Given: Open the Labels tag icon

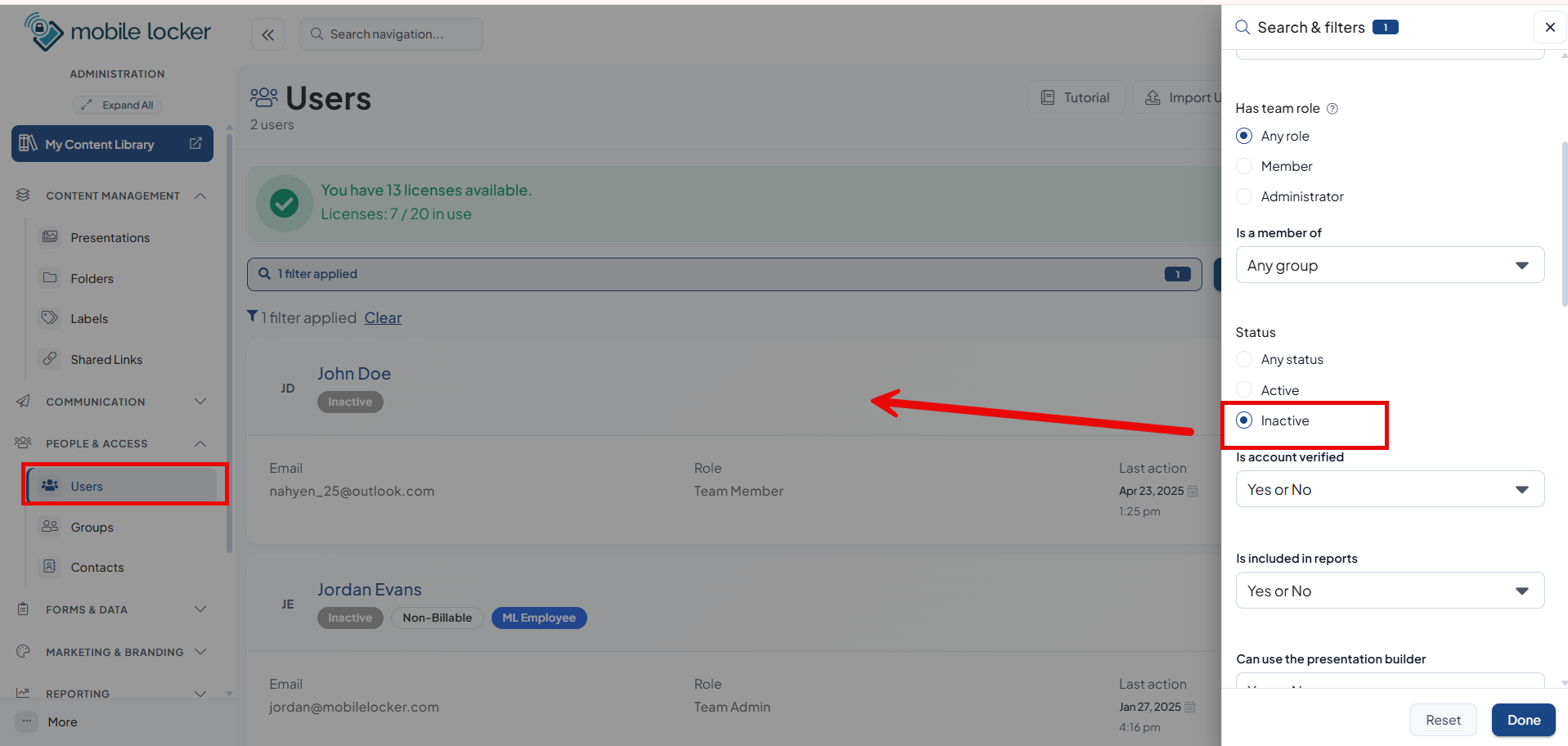Looking at the screenshot, I should tap(50, 317).
